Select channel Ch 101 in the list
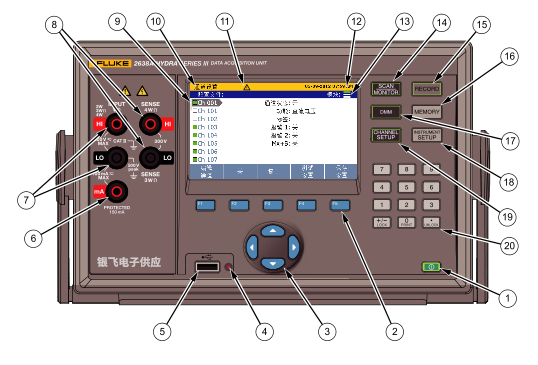Image resolution: width=538 pixels, height=365 pixels. [x=205, y=111]
